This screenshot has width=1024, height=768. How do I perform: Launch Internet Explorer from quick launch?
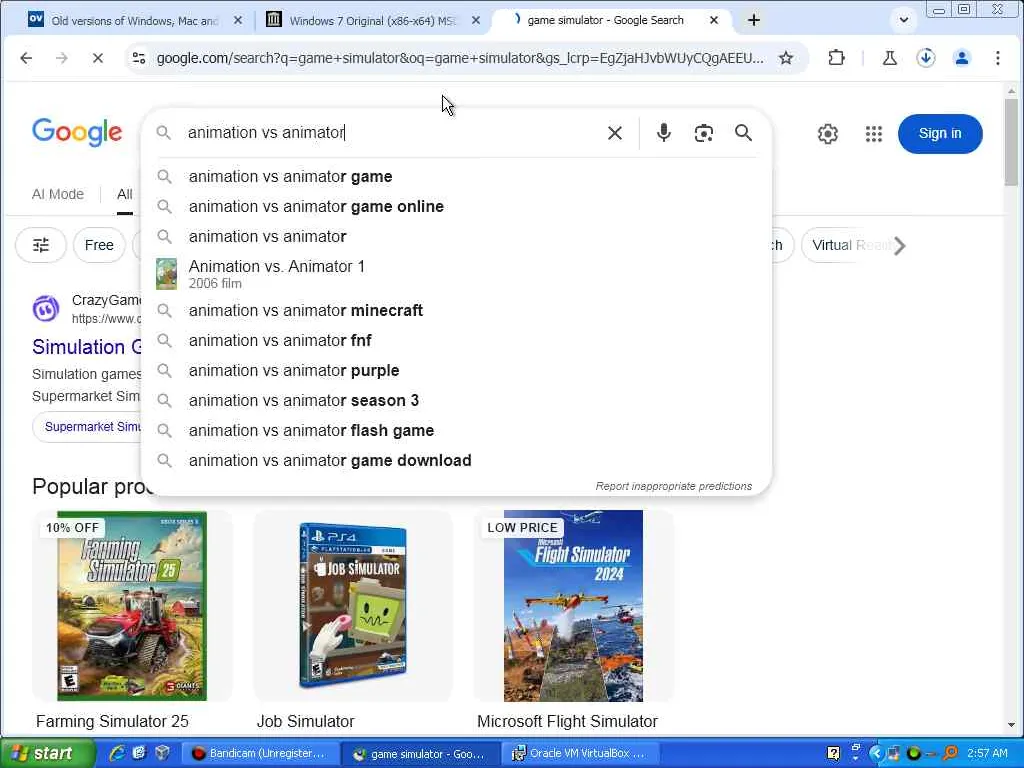117,753
